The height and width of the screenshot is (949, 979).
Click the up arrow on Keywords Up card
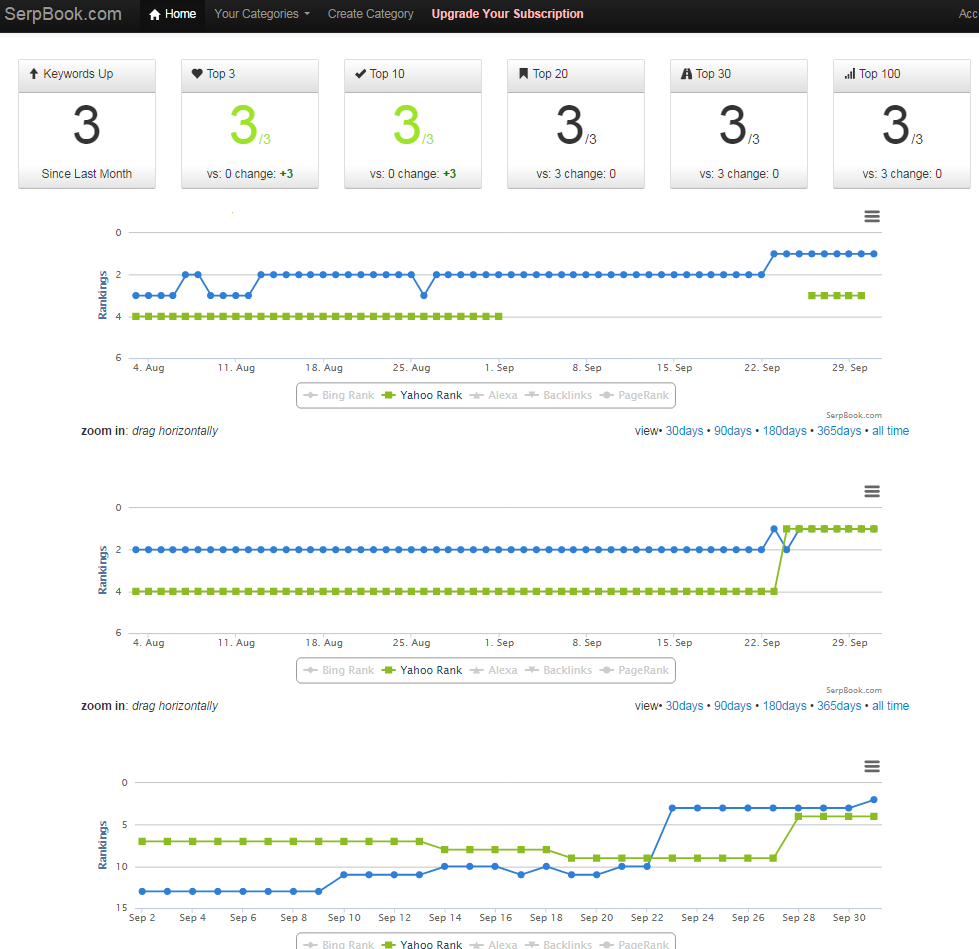34,74
